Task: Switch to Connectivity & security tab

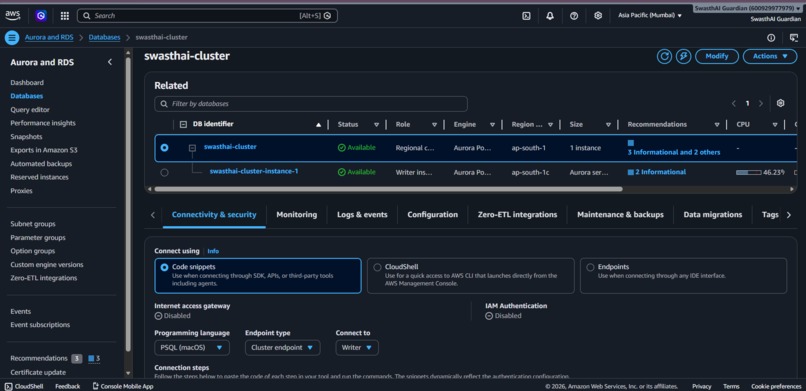Action: coord(214,215)
